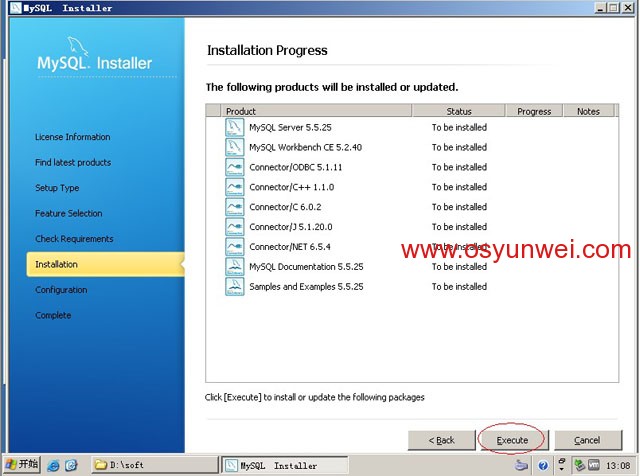Select the Connector/C++ 1.1.0 text
The height and width of the screenshot is (476, 640).
coord(292,187)
